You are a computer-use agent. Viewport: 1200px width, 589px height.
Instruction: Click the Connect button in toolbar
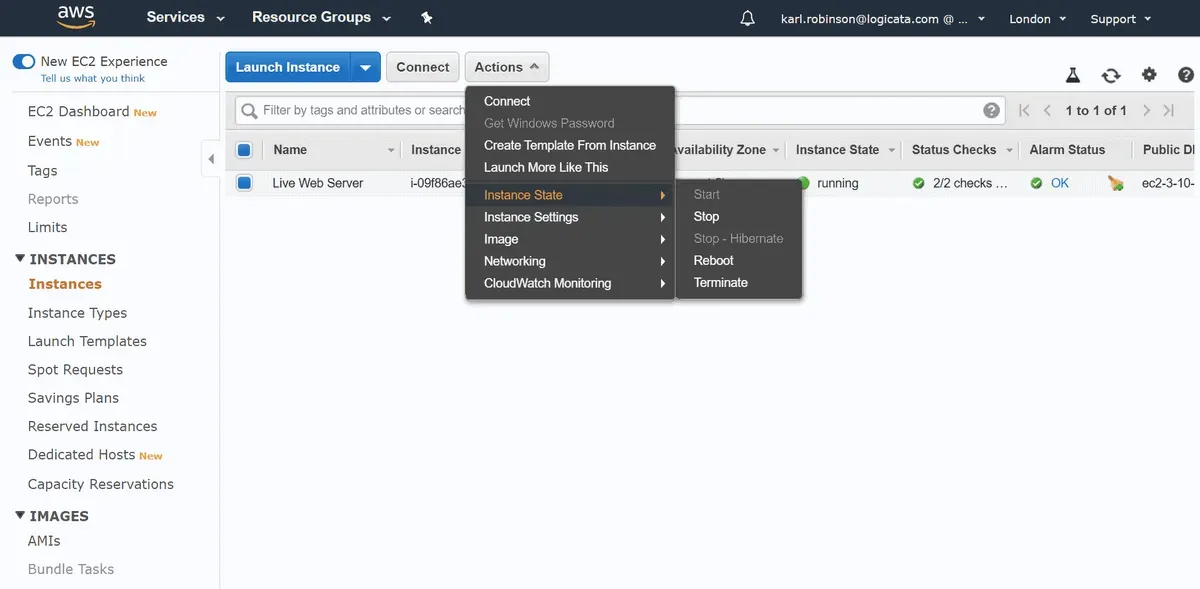422,67
